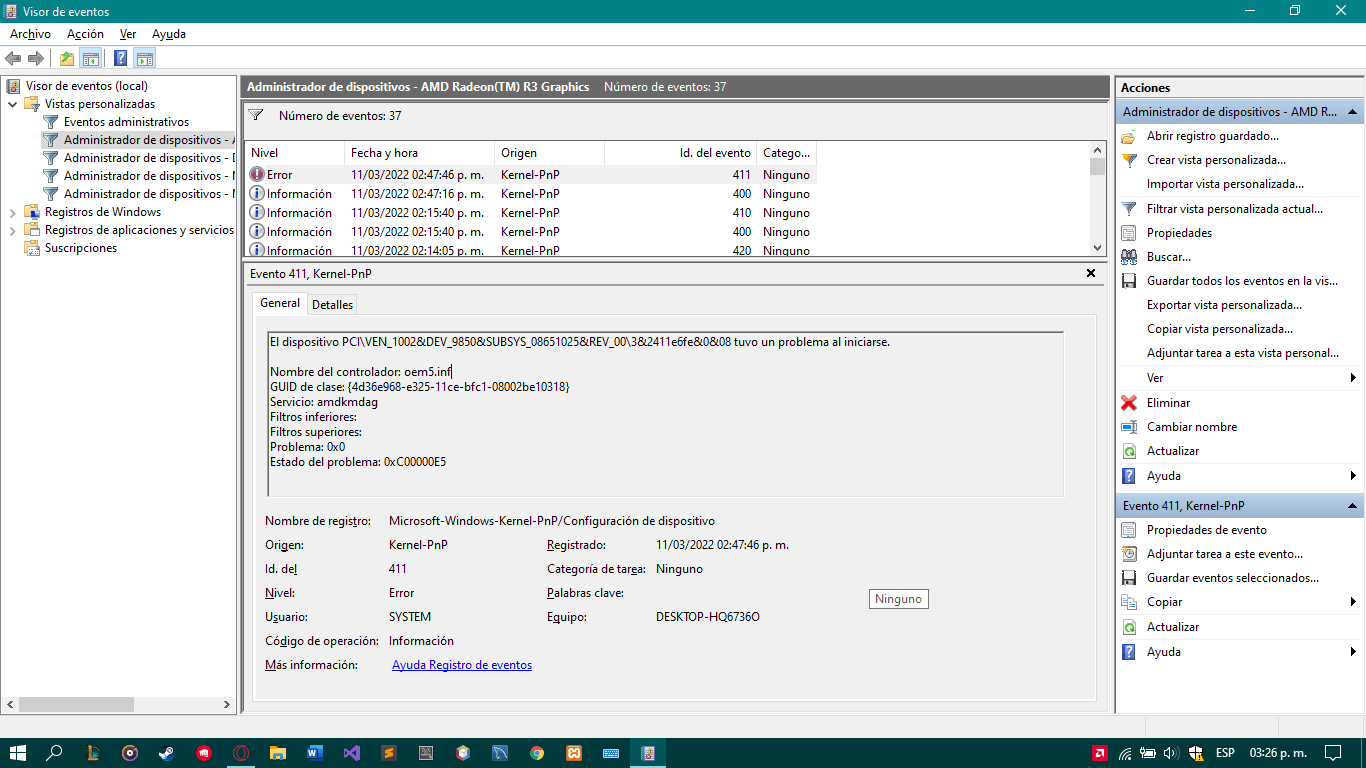Open the Archivo menu
Viewport: 1366px width, 768px height.
[30, 34]
